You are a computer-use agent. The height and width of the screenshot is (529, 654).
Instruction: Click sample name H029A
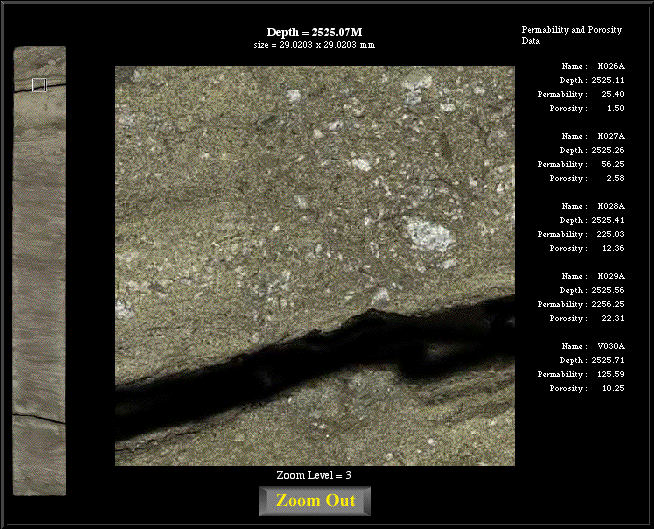(611, 277)
